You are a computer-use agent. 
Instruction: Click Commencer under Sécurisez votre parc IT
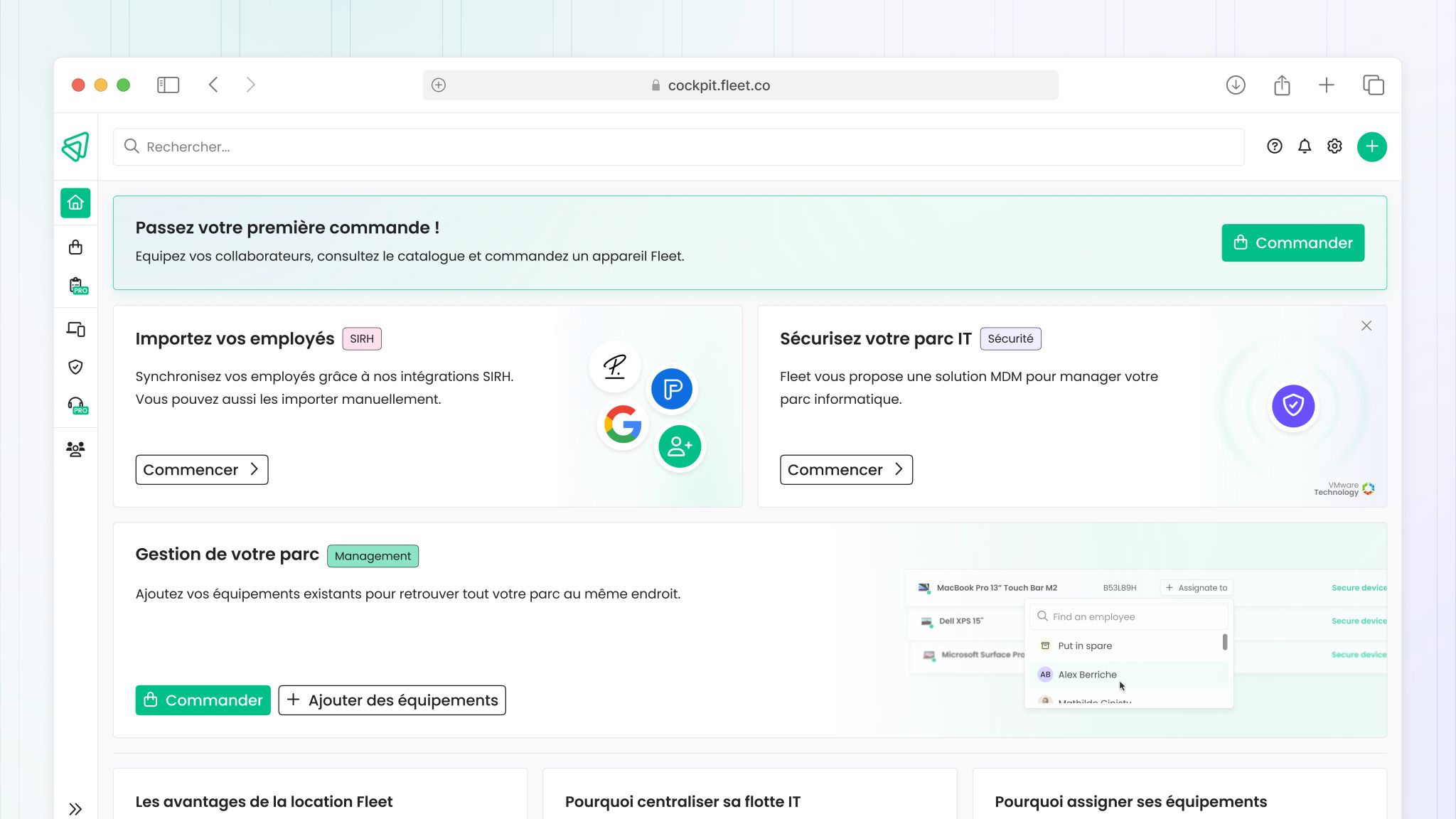pyautogui.click(x=846, y=470)
